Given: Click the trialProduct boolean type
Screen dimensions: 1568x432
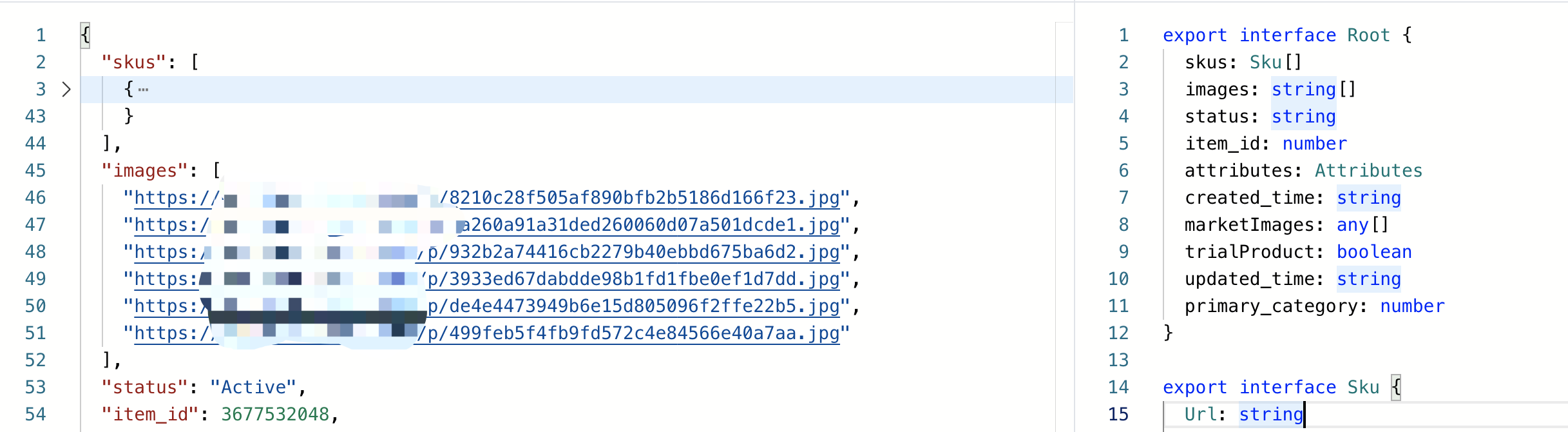Looking at the screenshot, I should tap(1374, 252).
